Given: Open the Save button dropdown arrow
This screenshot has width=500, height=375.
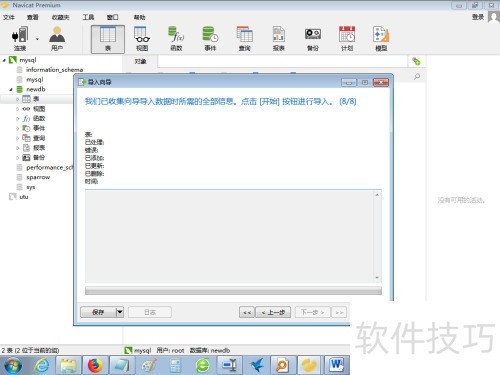Looking at the screenshot, I should [x=120, y=312].
